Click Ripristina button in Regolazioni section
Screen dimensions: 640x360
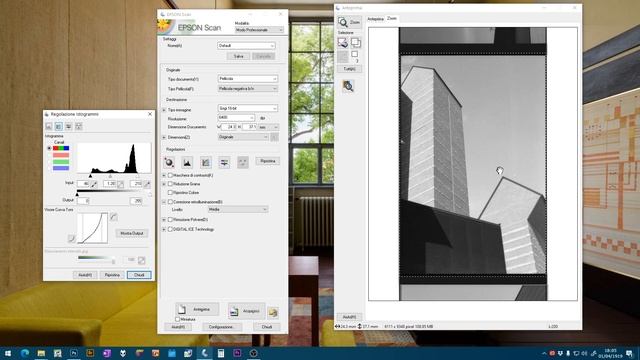point(268,161)
